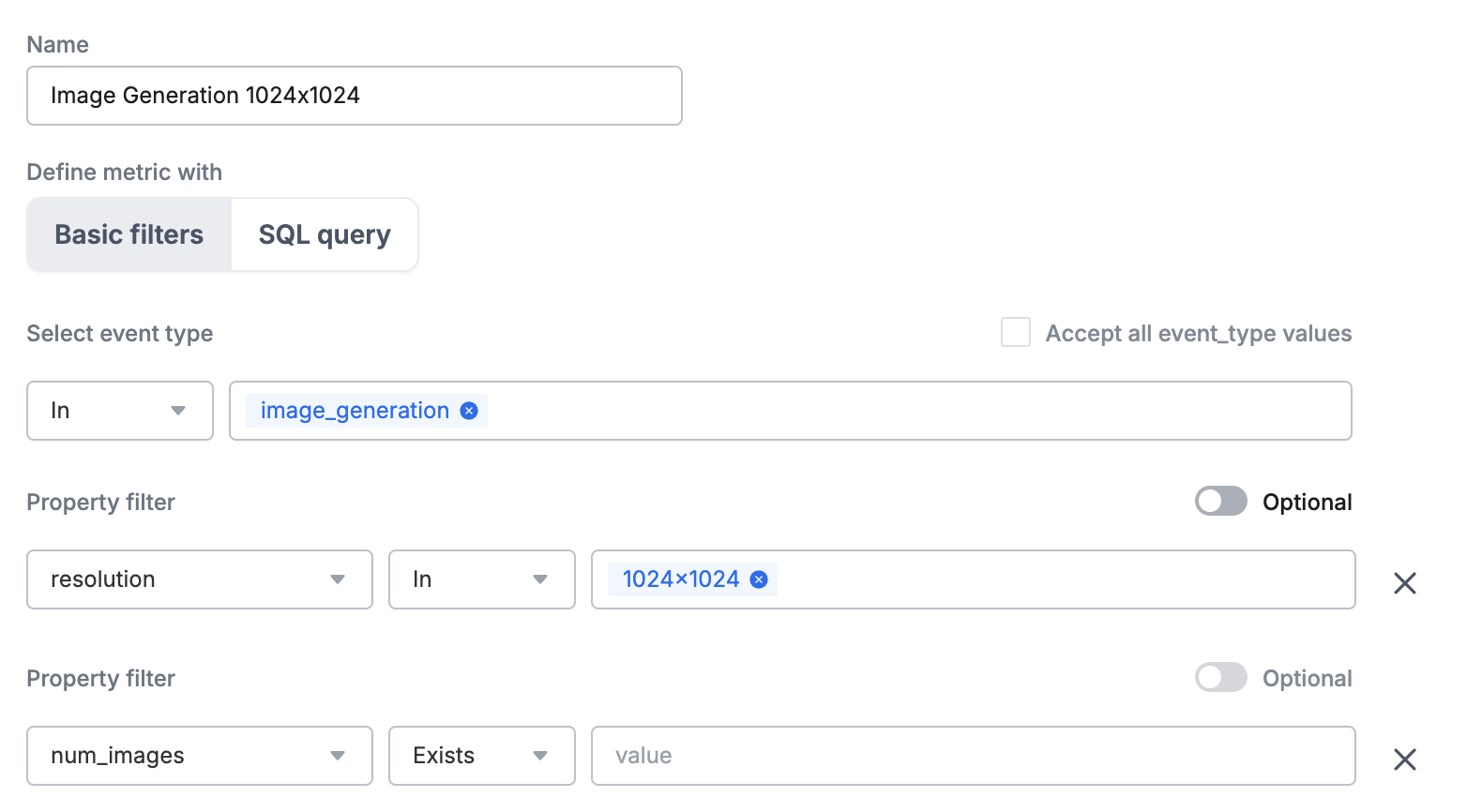Screen dimensions: 1467x812
Task: Select the Basic filters tab
Action: (x=128, y=234)
